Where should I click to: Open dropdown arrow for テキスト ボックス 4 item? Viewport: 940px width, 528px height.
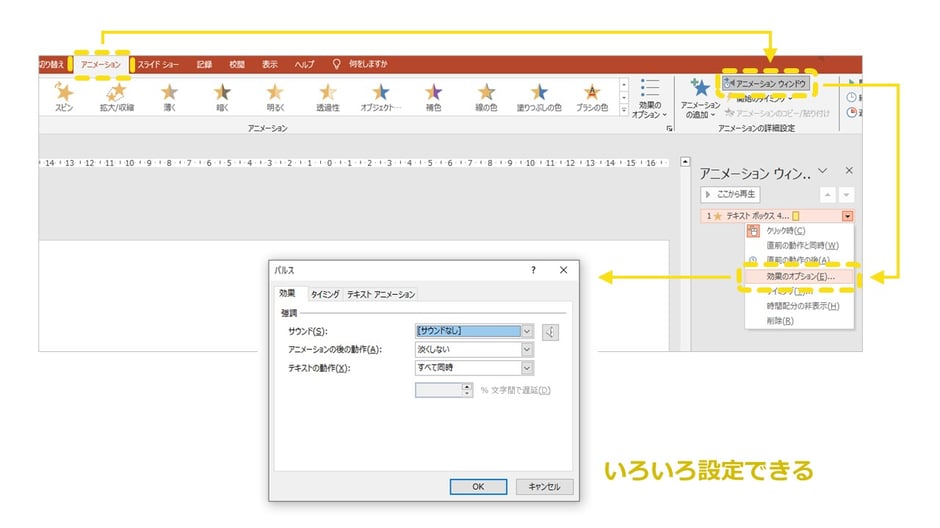click(848, 215)
